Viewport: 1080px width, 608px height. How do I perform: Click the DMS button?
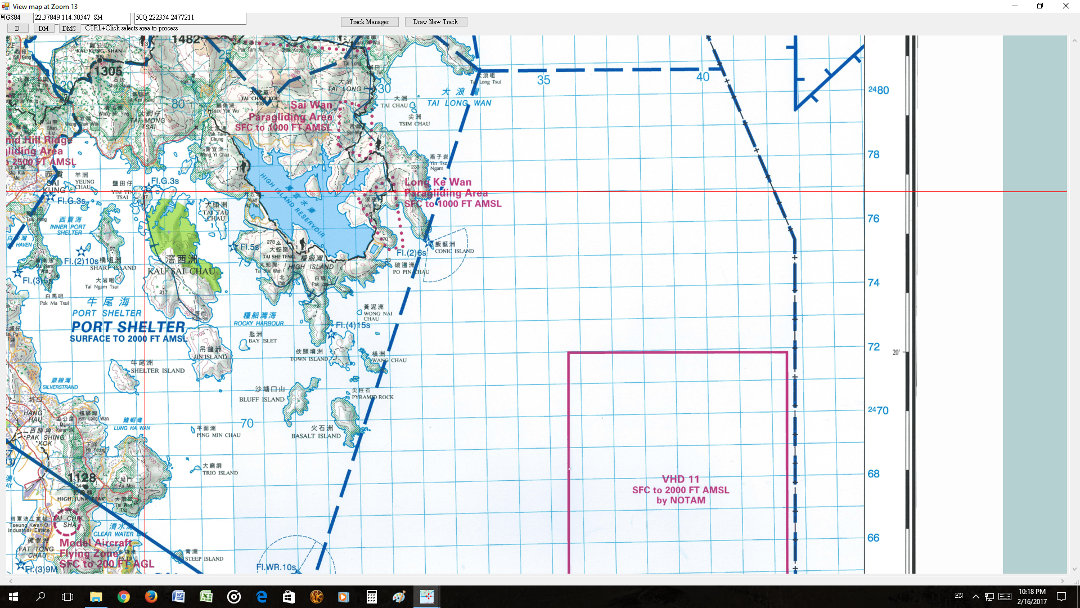point(69,29)
